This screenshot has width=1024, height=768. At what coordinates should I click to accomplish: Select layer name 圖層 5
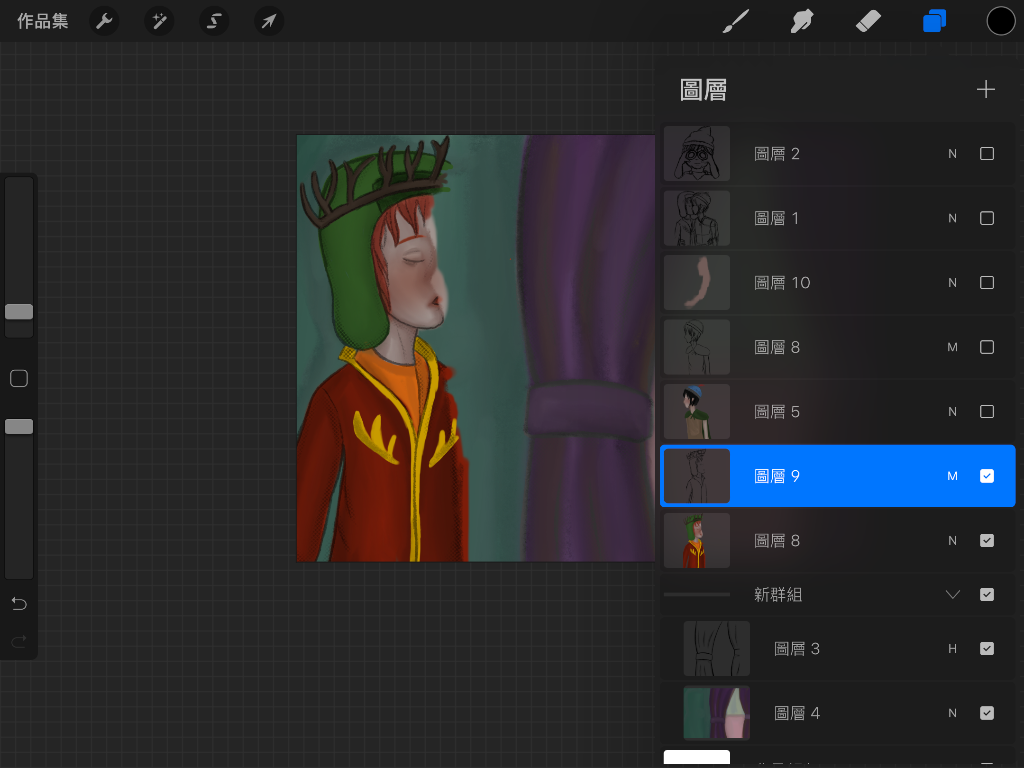pos(776,411)
